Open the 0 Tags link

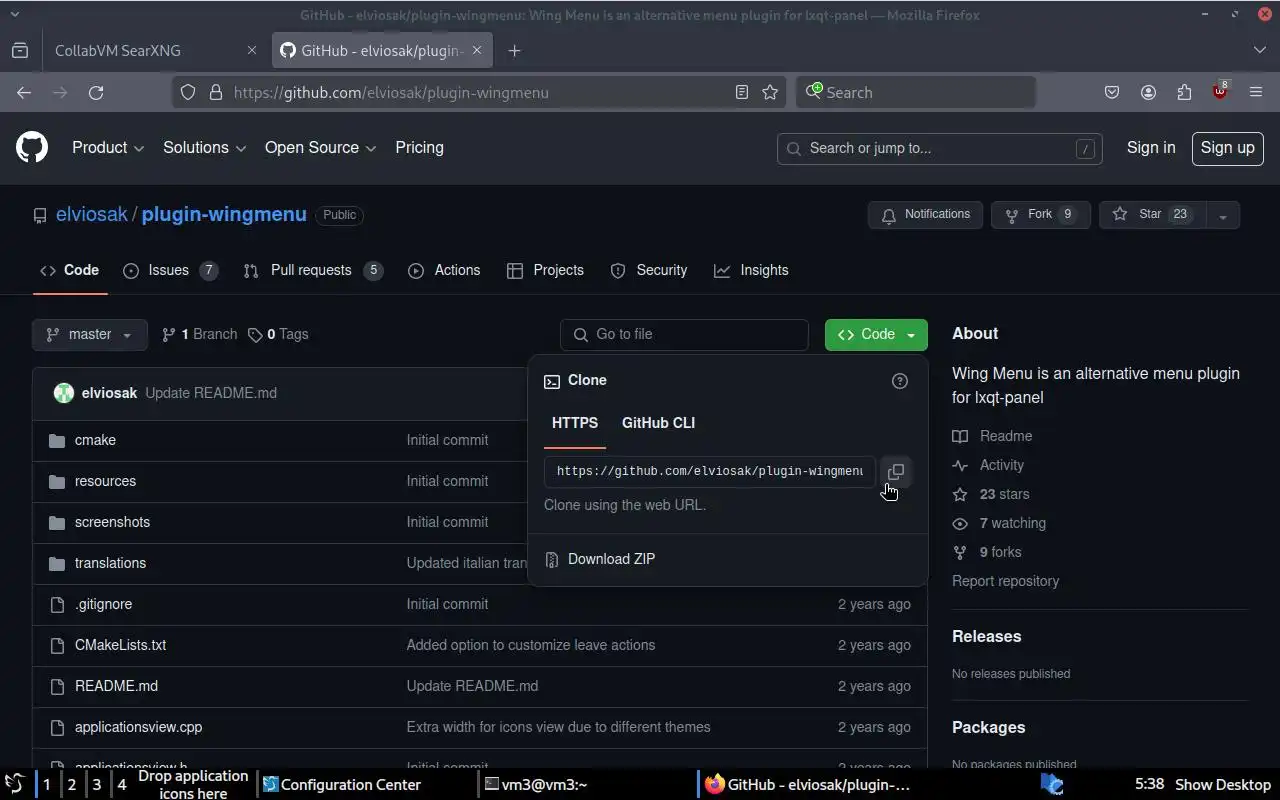278,334
